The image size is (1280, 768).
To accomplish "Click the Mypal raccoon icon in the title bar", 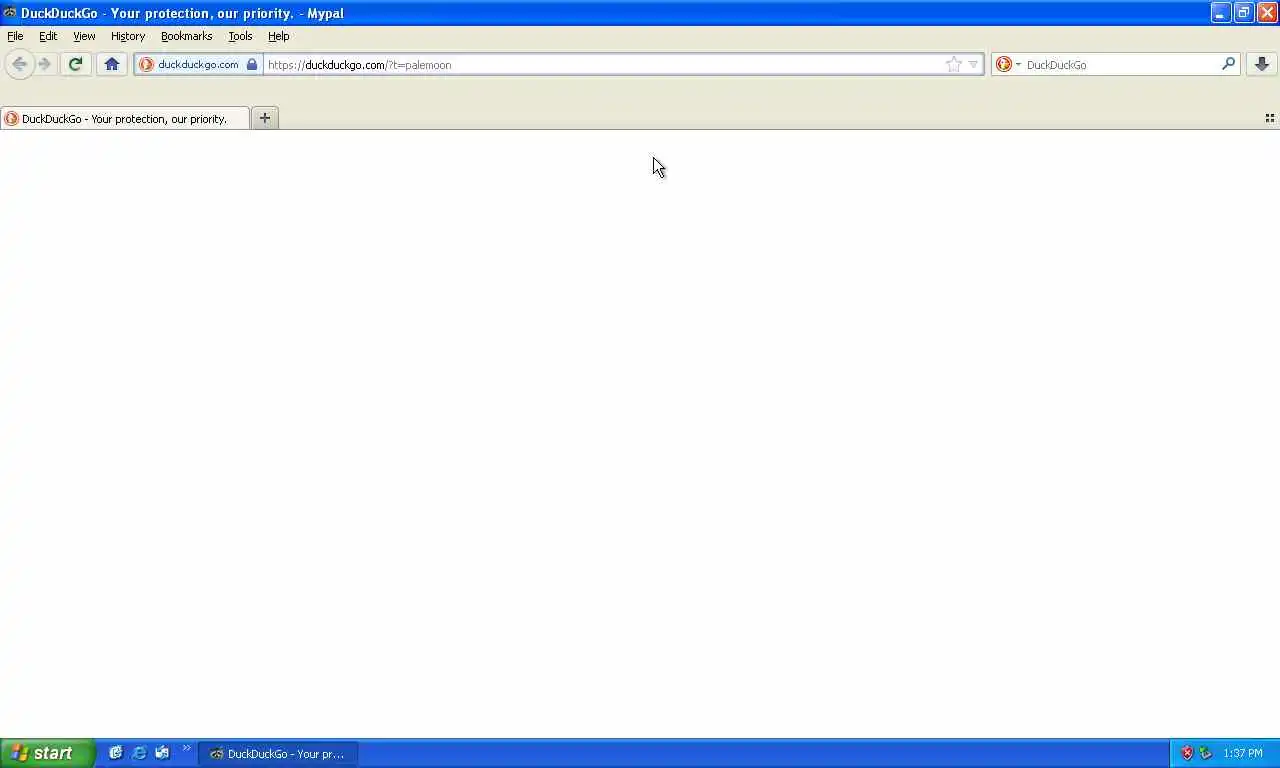I will pyautogui.click(x=10, y=13).
